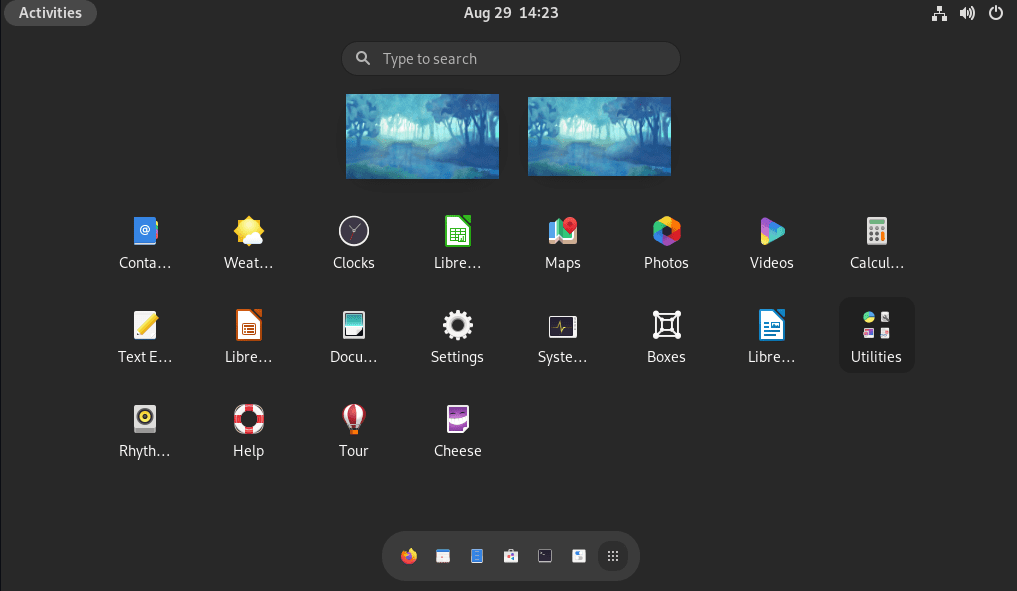The height and width of the screenshot is (591, 1017).
Task: Open Terminal from the dock
Action: (545, 556)
